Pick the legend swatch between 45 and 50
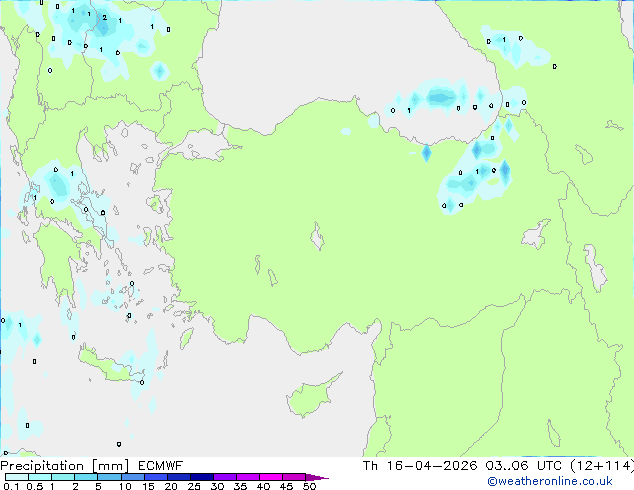Viewport: 634px width, 490px height. click(294, 477)
